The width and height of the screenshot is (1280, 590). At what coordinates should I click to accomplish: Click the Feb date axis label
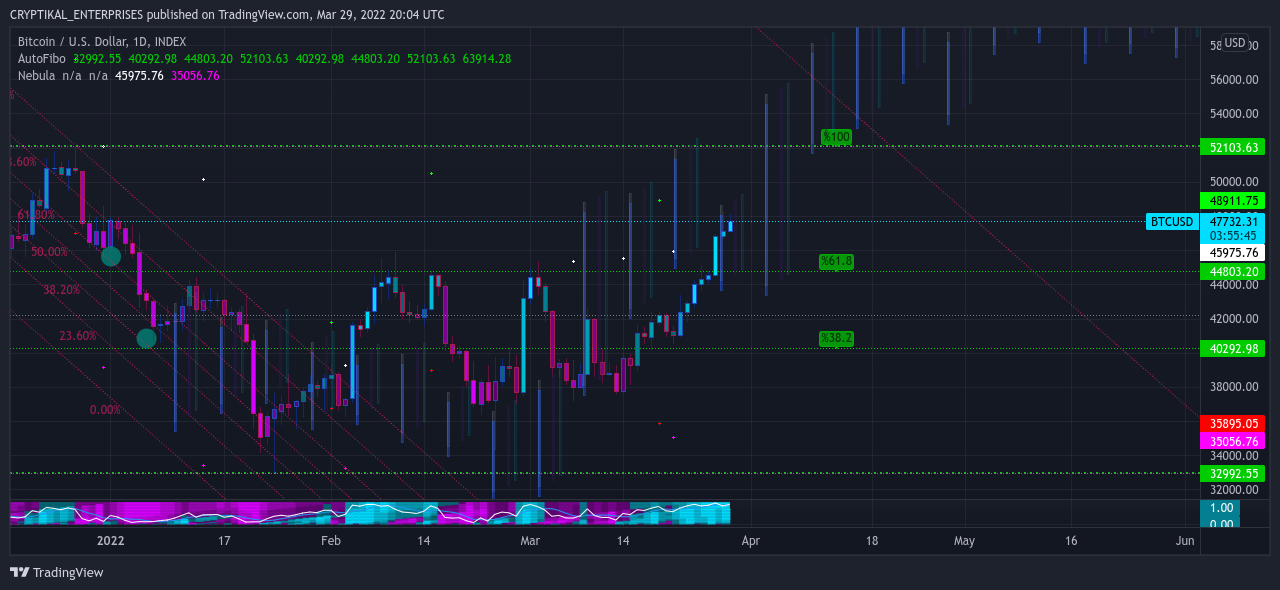click(x=331, y=540)
